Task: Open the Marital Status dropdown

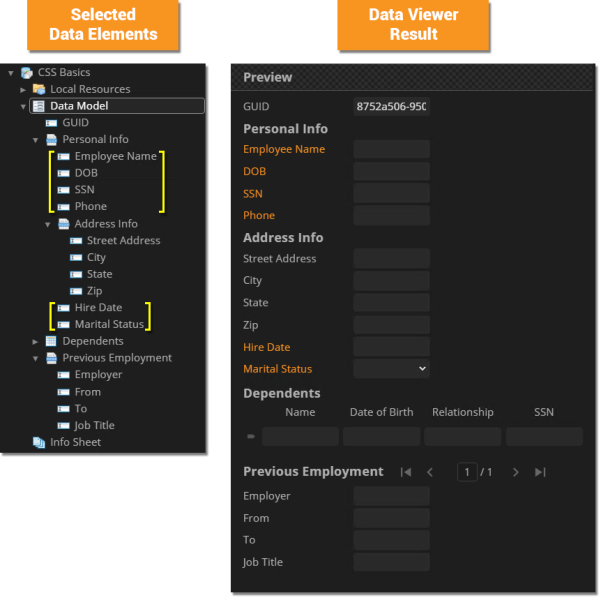Action: click(391, 369)
